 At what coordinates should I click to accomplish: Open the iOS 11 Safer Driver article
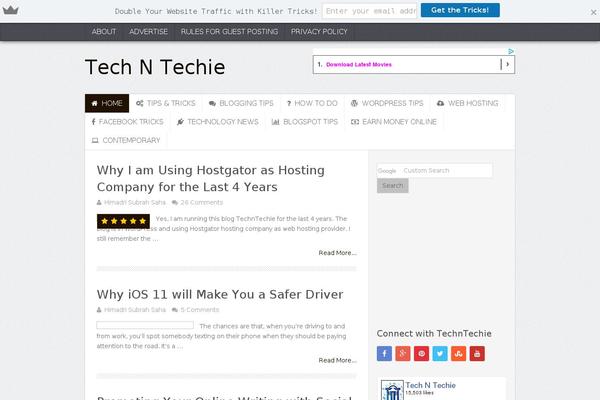(220, 294)
